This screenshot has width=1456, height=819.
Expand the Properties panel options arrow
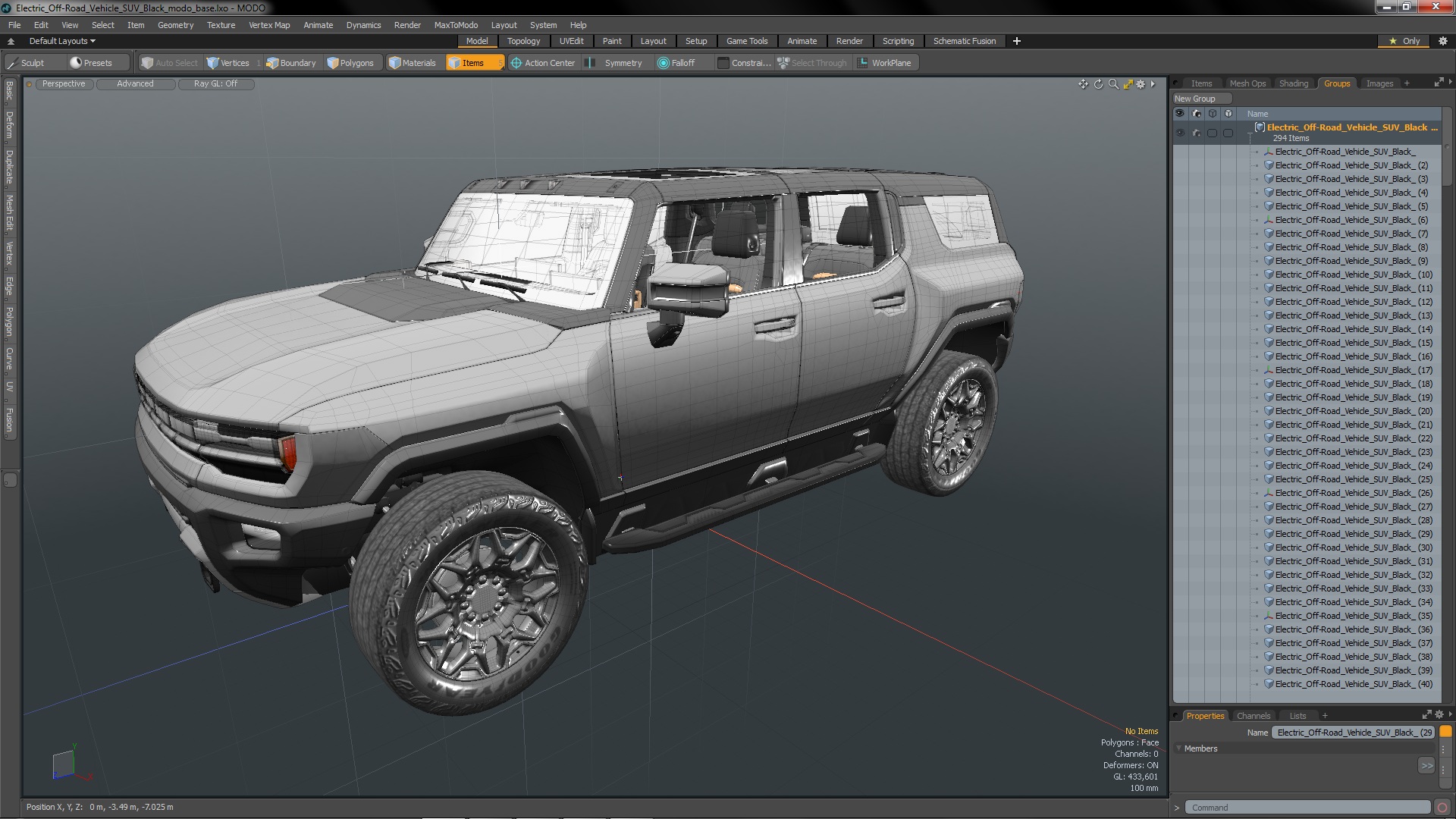1450,714
